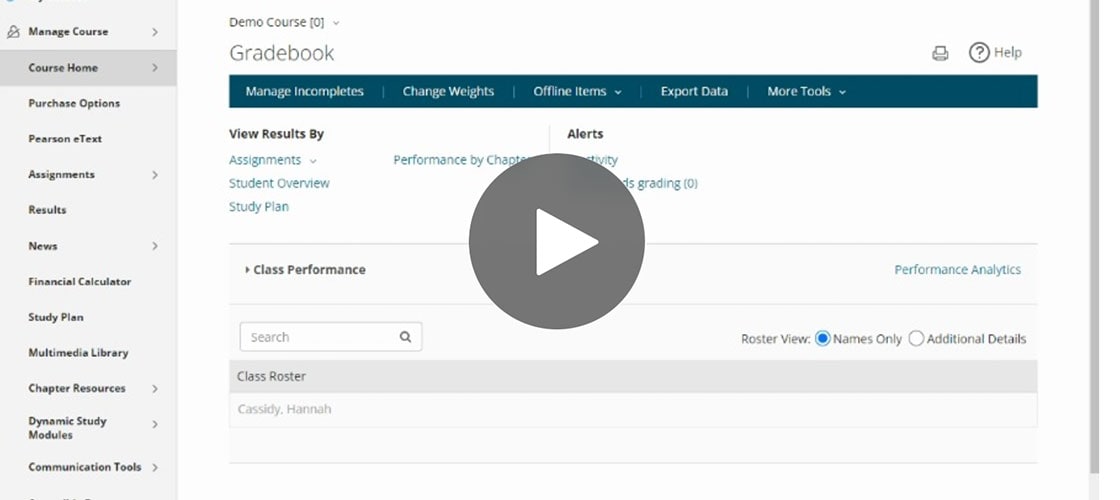Click Manage Incompletes in toolbar
Image resolution: width=1120 pixels, height=500 pixels.
click(x=304, y=91)
